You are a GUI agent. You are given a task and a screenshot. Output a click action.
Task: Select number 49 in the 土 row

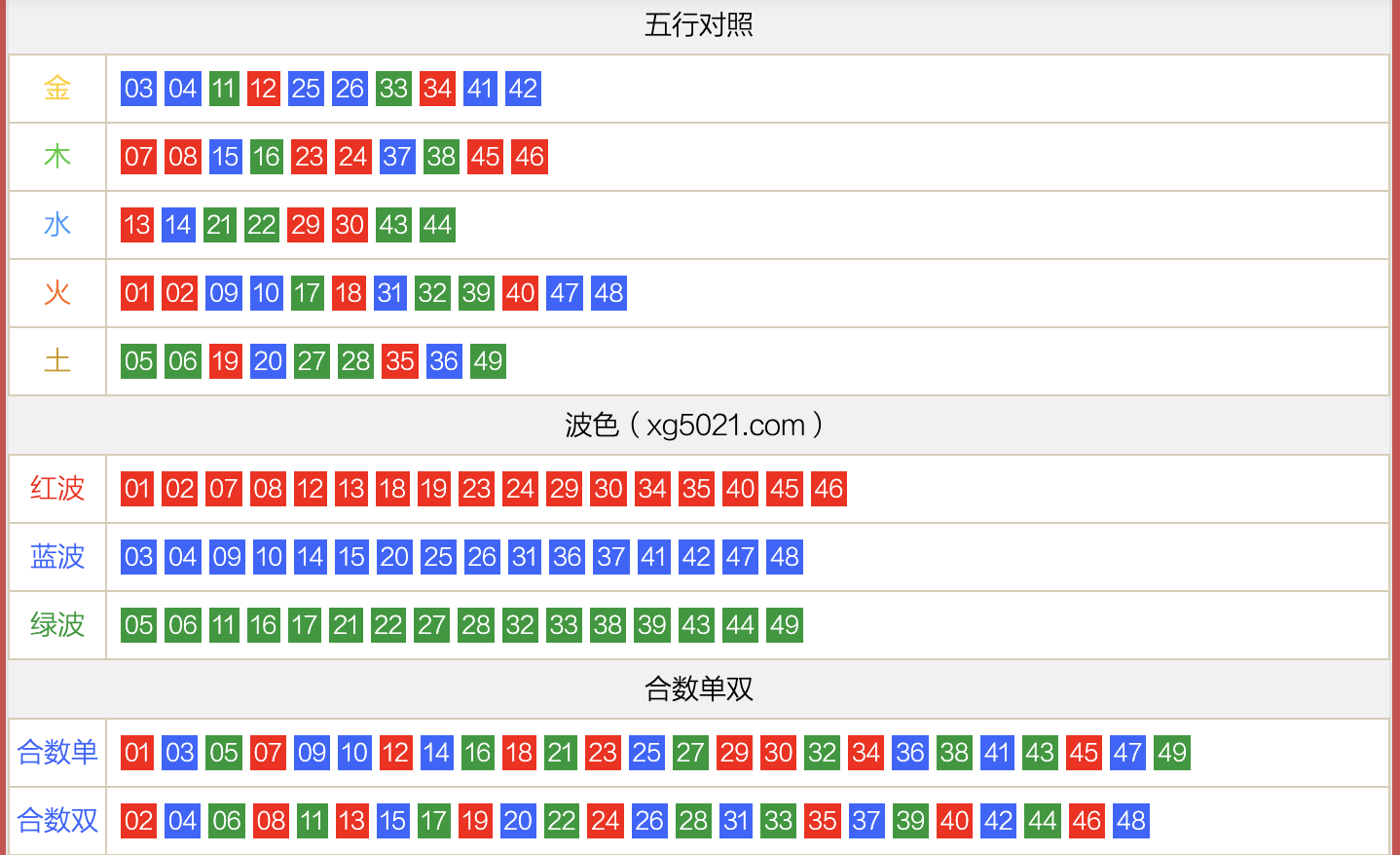487,360
